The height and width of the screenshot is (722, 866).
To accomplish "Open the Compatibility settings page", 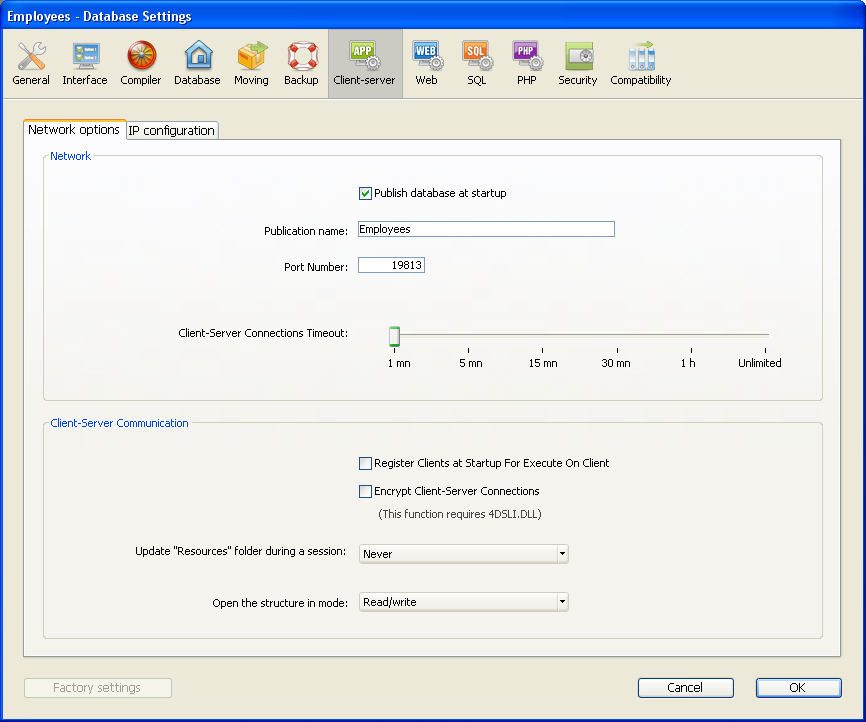I will click(x=641, y=64).
